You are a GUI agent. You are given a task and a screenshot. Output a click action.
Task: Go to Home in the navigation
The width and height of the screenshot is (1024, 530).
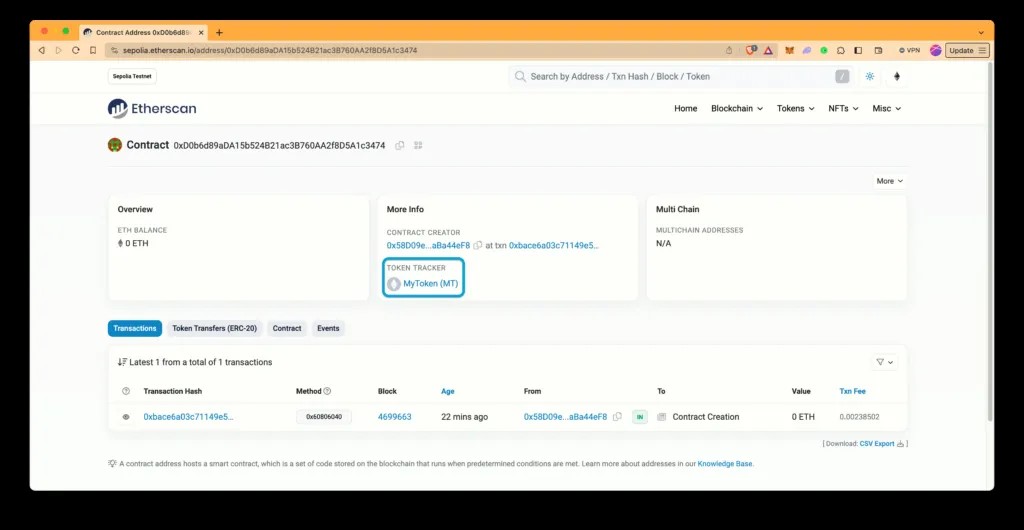coord(686,108)
